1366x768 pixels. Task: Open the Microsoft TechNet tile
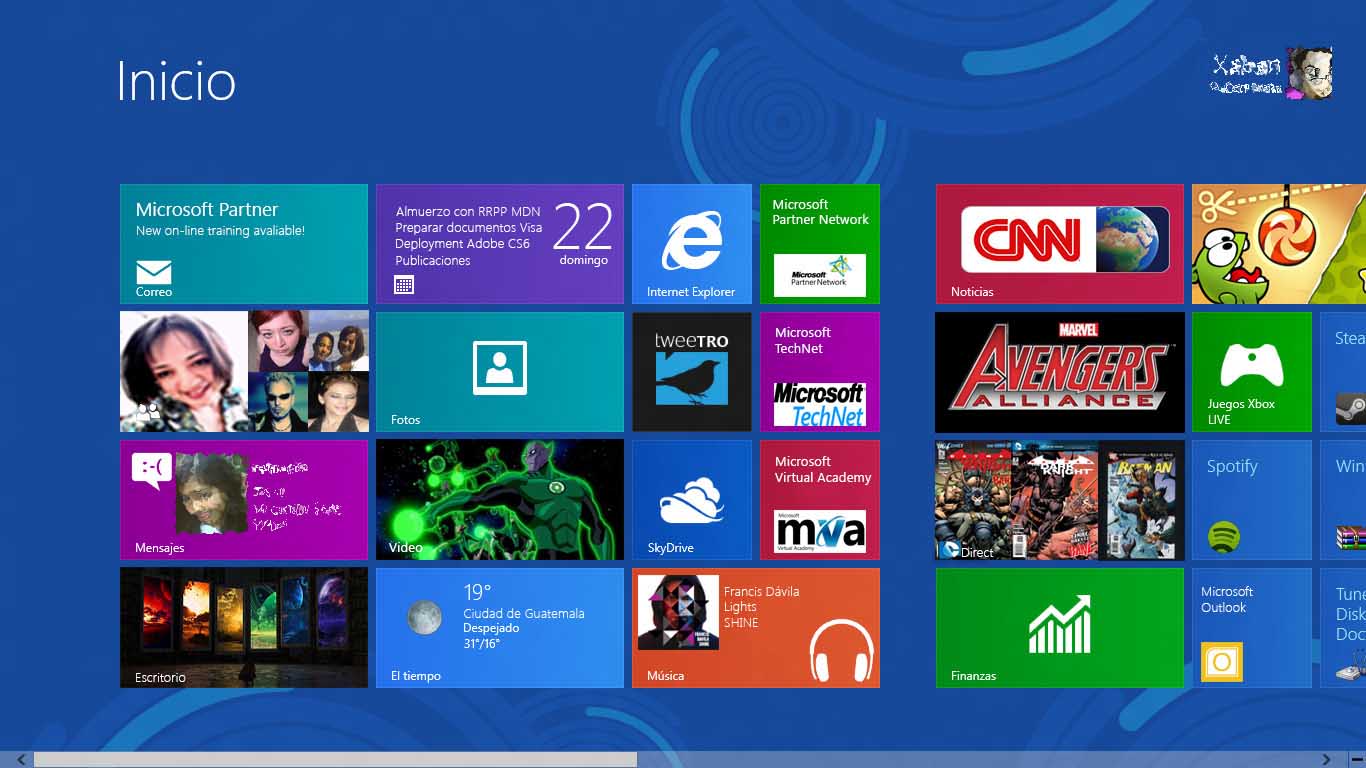[x=820, y=372]
